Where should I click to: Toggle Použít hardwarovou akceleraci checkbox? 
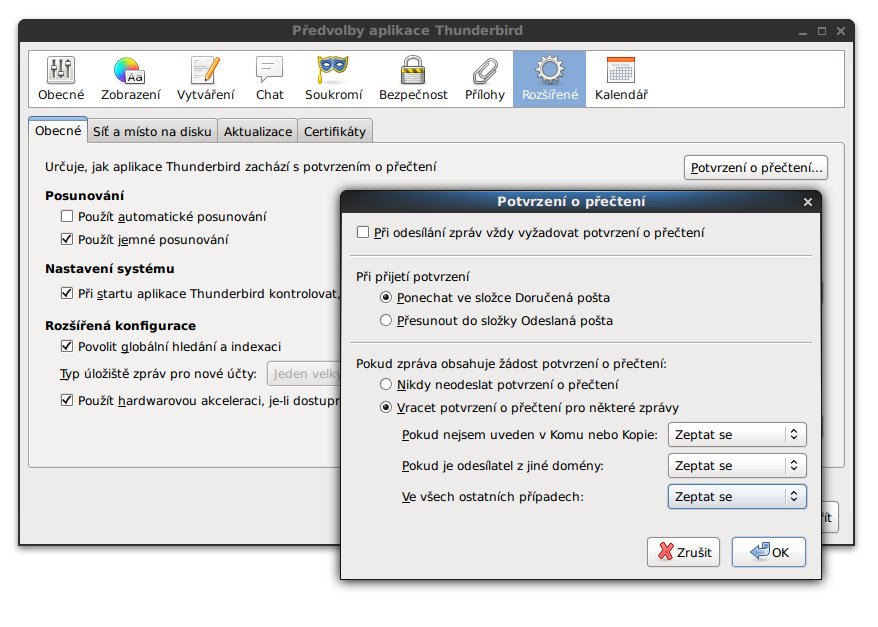pyautogui.click(x=67, y=400)
